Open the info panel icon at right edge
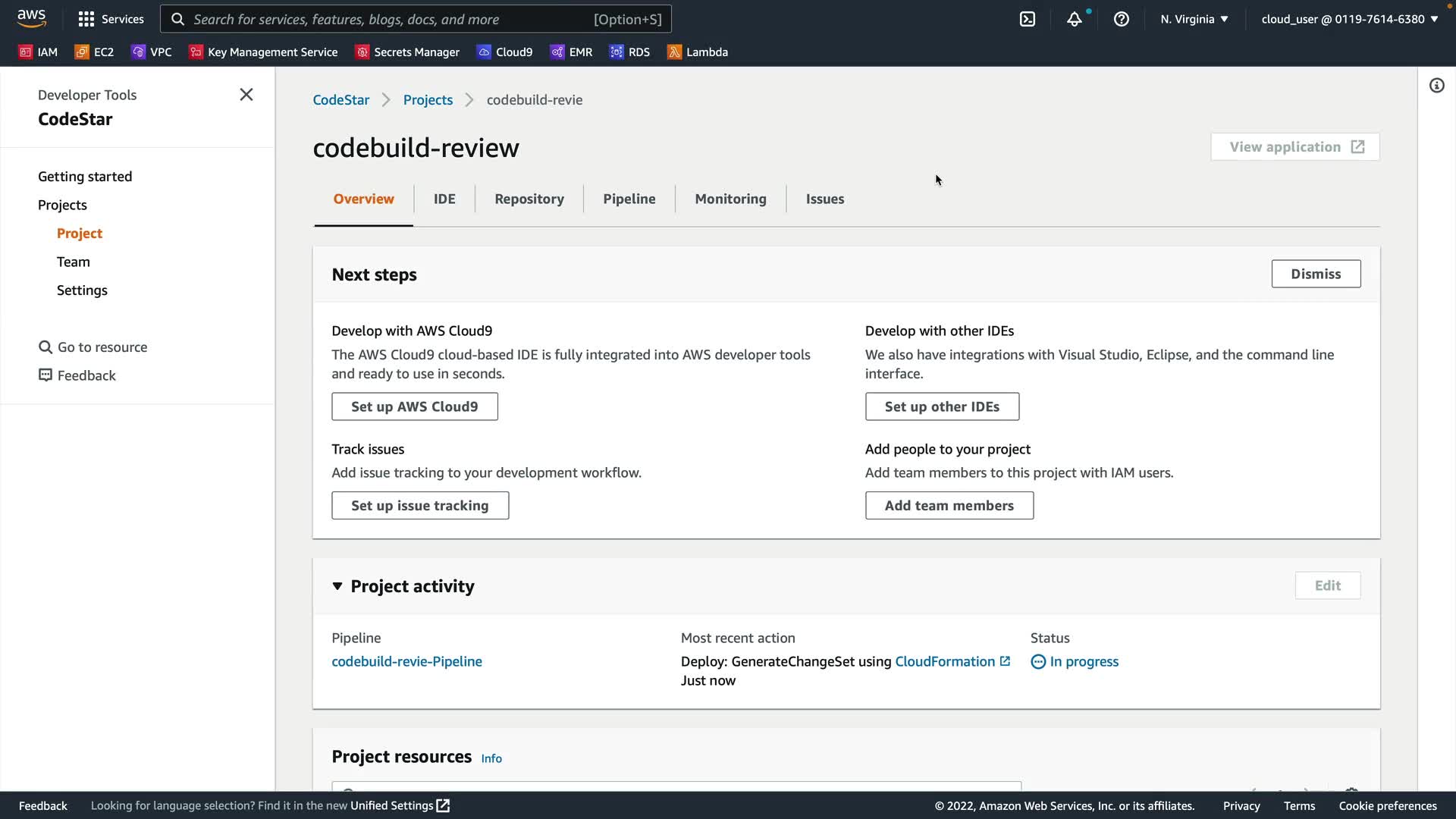 pyautogui.click(x=1436, y=86)
